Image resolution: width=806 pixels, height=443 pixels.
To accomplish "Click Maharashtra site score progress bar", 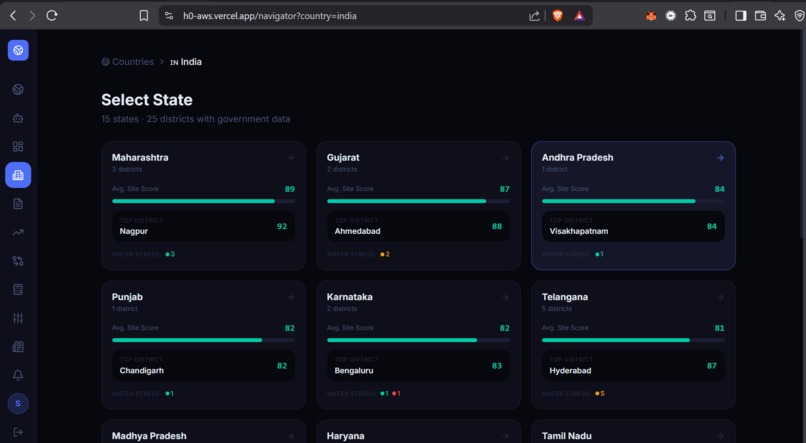I will click(x=204, y=201).
